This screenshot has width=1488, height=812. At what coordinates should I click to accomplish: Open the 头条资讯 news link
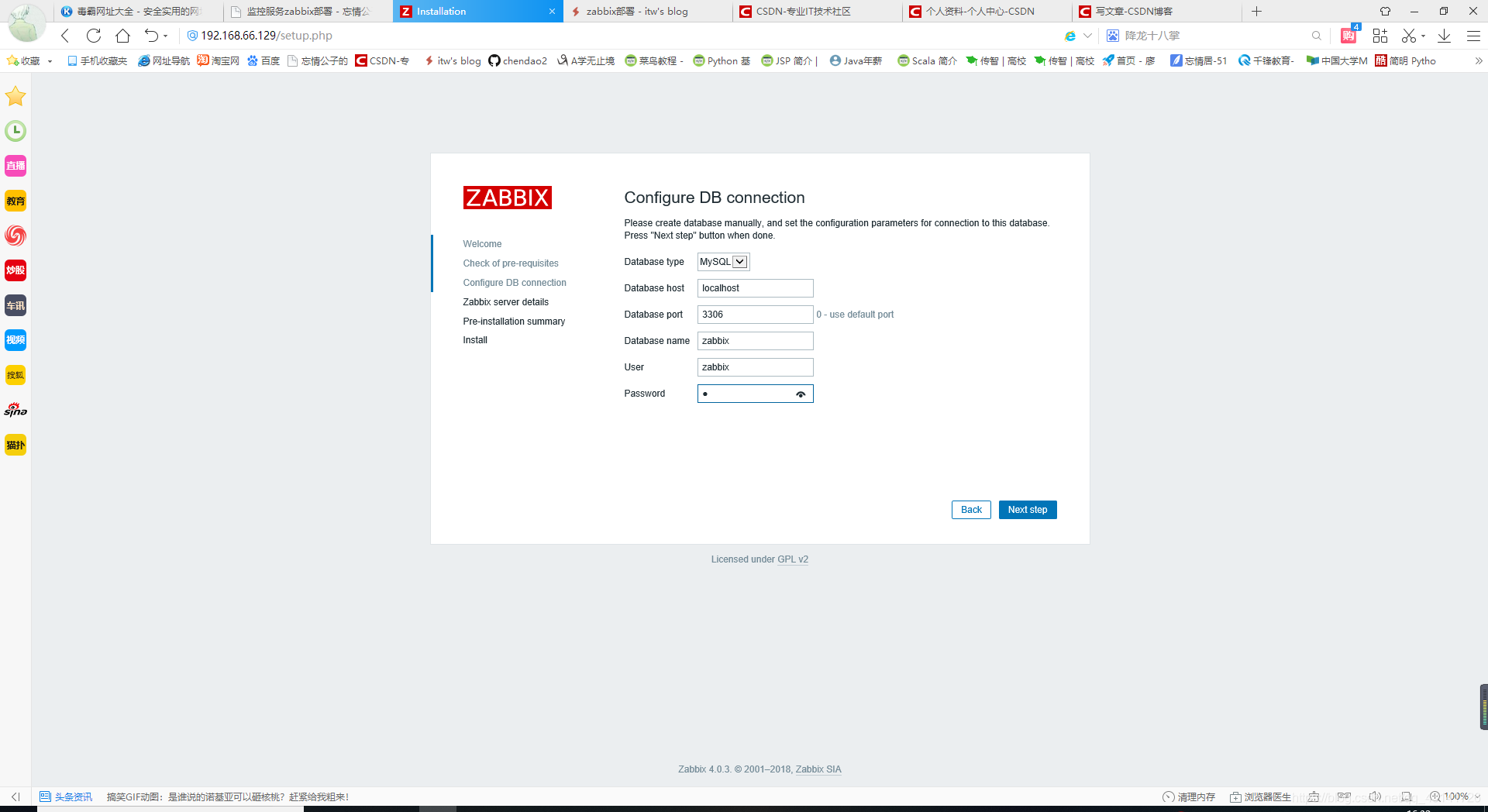coord(66,797)
